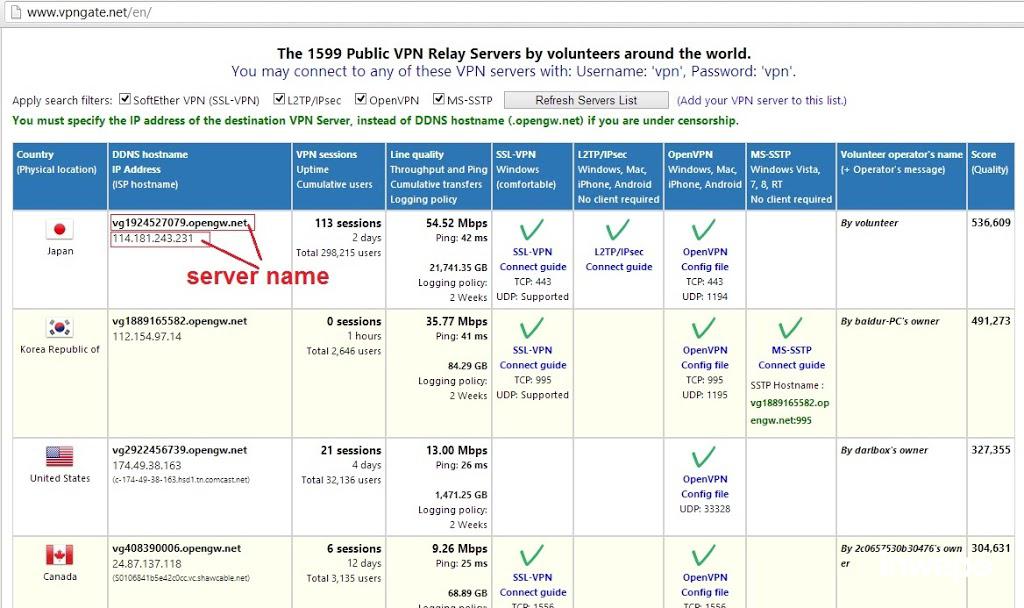Screen dimensions: 1024x608
Task: Click the DDNS hostname column header
Action: [x=200, y=176]
